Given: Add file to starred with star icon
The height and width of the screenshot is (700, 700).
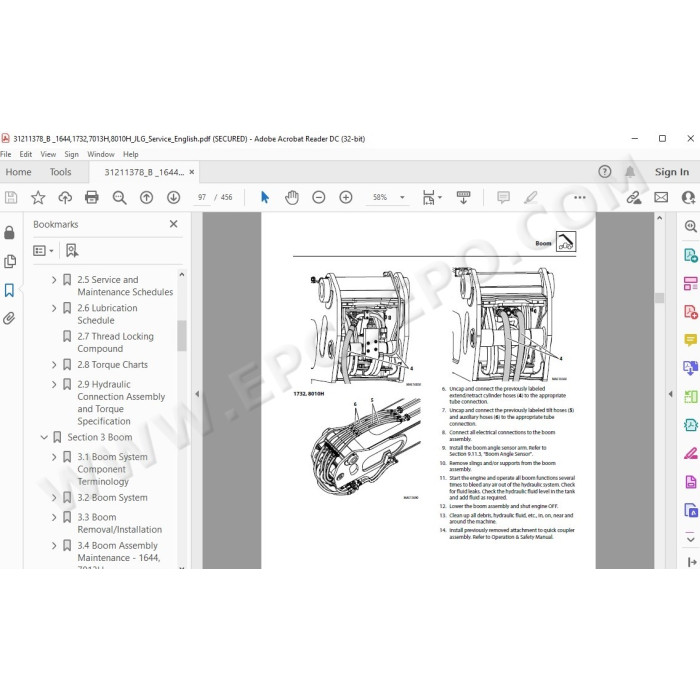Looking at the screenshot, I should [38, 197].
